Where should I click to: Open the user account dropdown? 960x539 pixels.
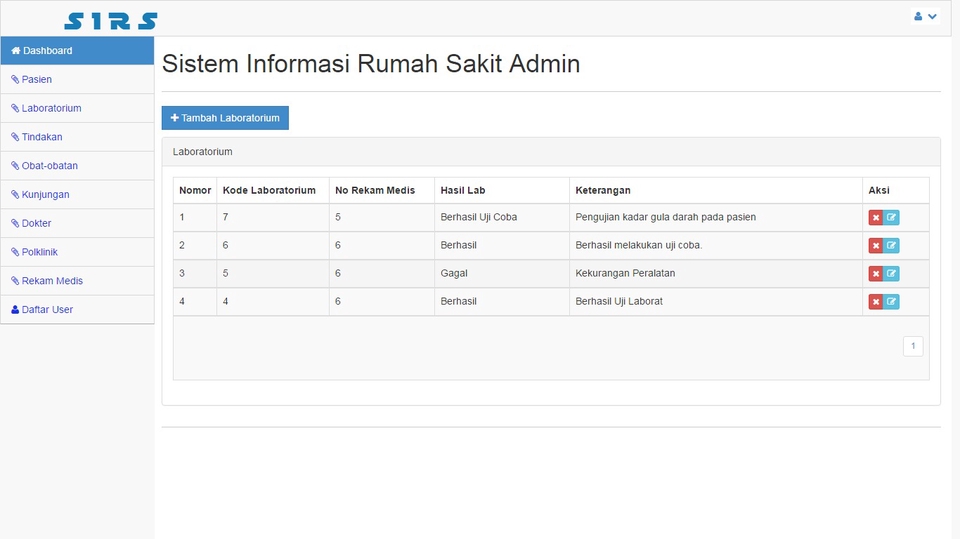[x=925, y=17]
